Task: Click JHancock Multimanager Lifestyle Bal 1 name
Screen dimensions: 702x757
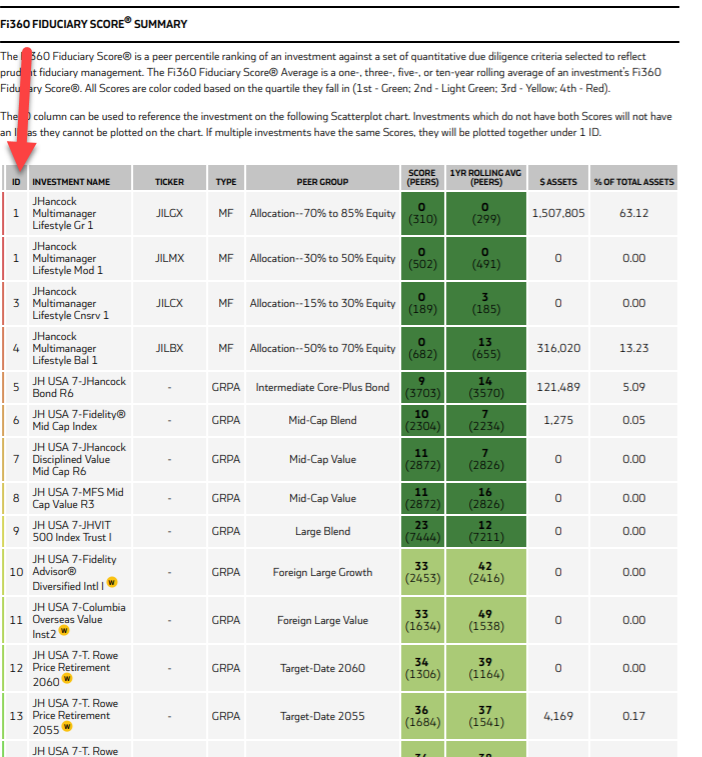Action: click(x=65, y=348)
